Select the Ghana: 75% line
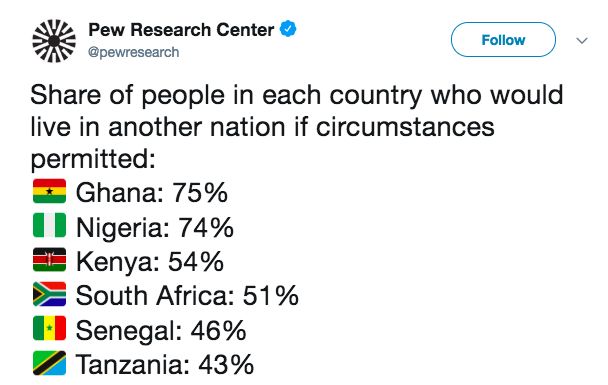The width and height of the screenshot is (608, 385). pos(152,192)
